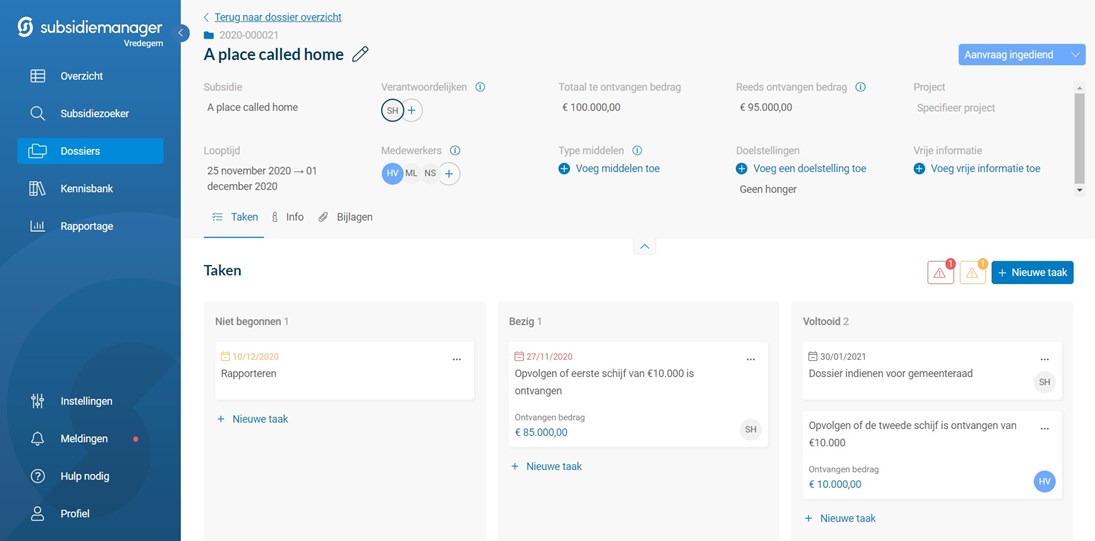Screen dimensions: 1095x541
Task: Add a responsible person with plus icon
Action: 412,110
